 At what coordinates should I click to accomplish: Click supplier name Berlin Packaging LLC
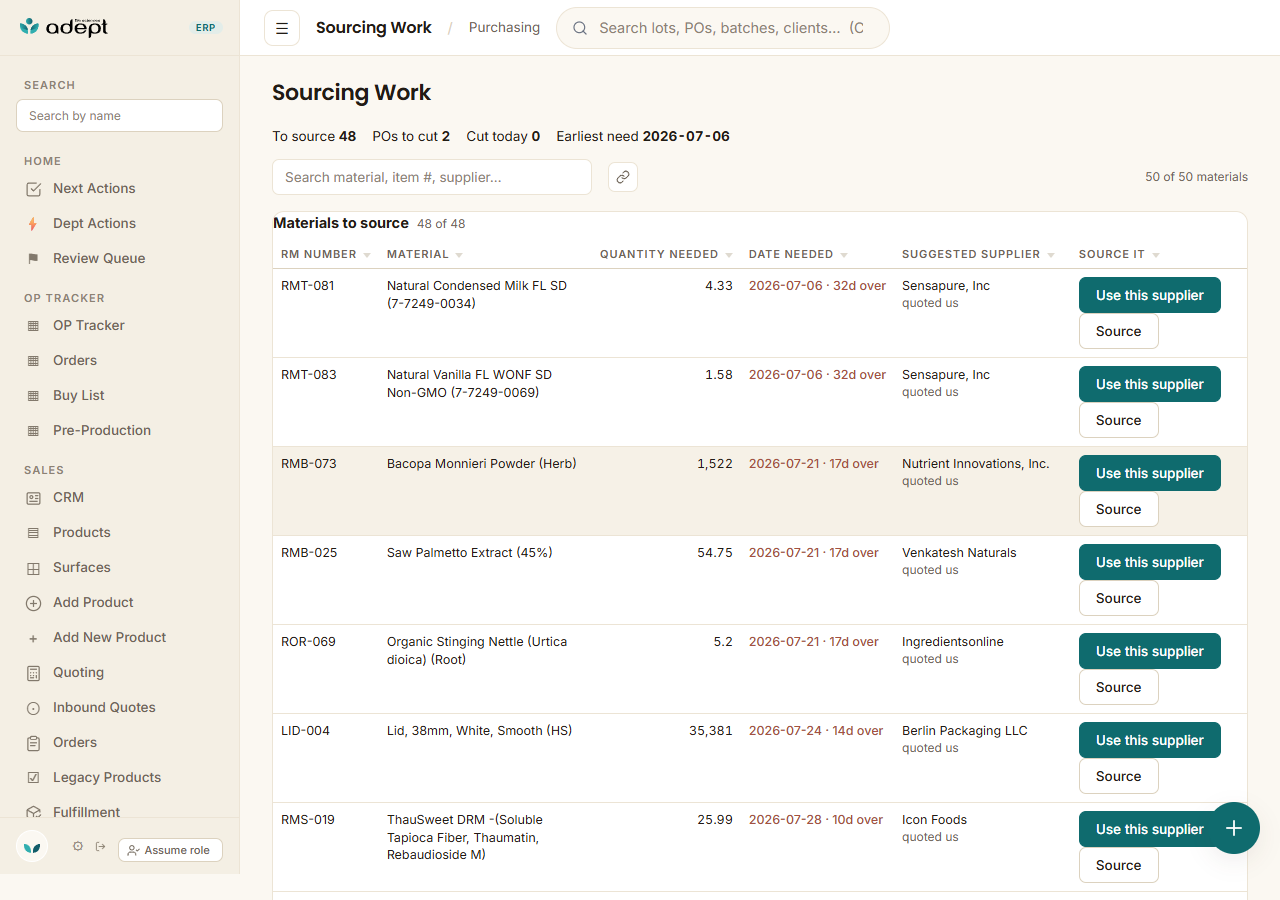(x=964, y=731)
